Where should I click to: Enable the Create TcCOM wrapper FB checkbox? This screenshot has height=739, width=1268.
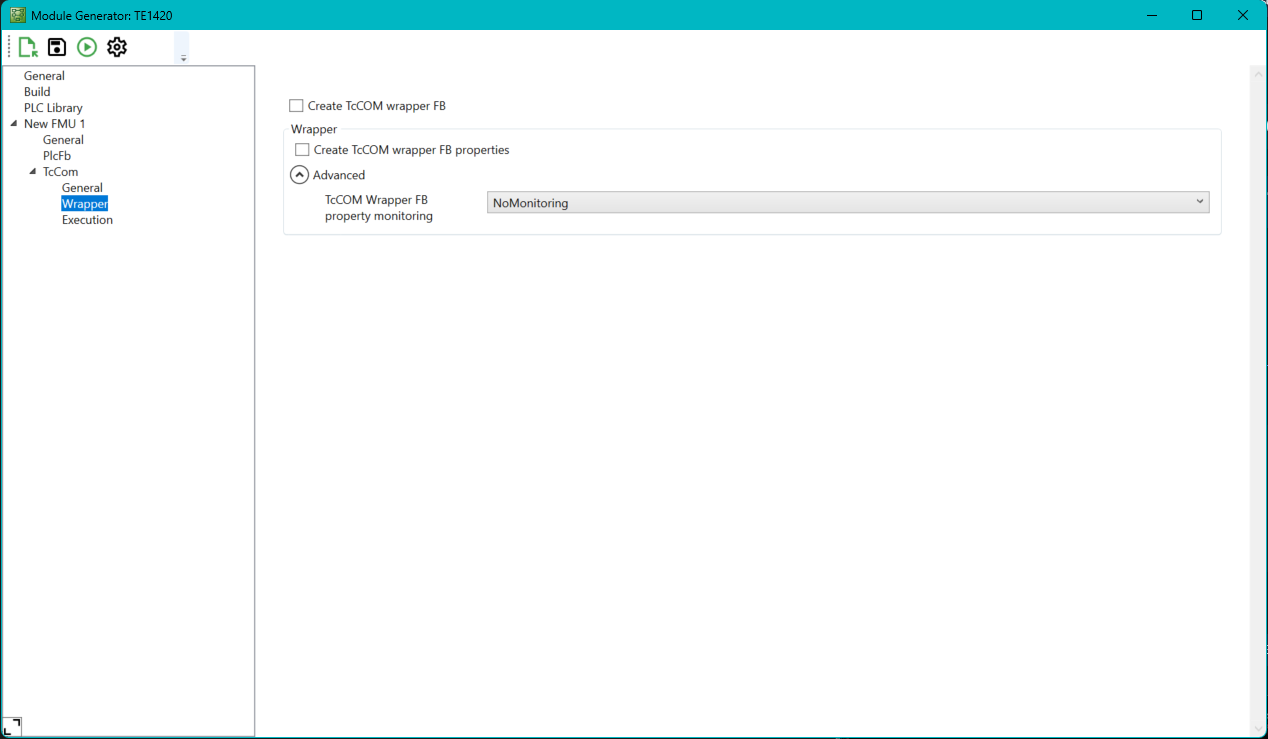pyautogui.click(x=296, y=105)
